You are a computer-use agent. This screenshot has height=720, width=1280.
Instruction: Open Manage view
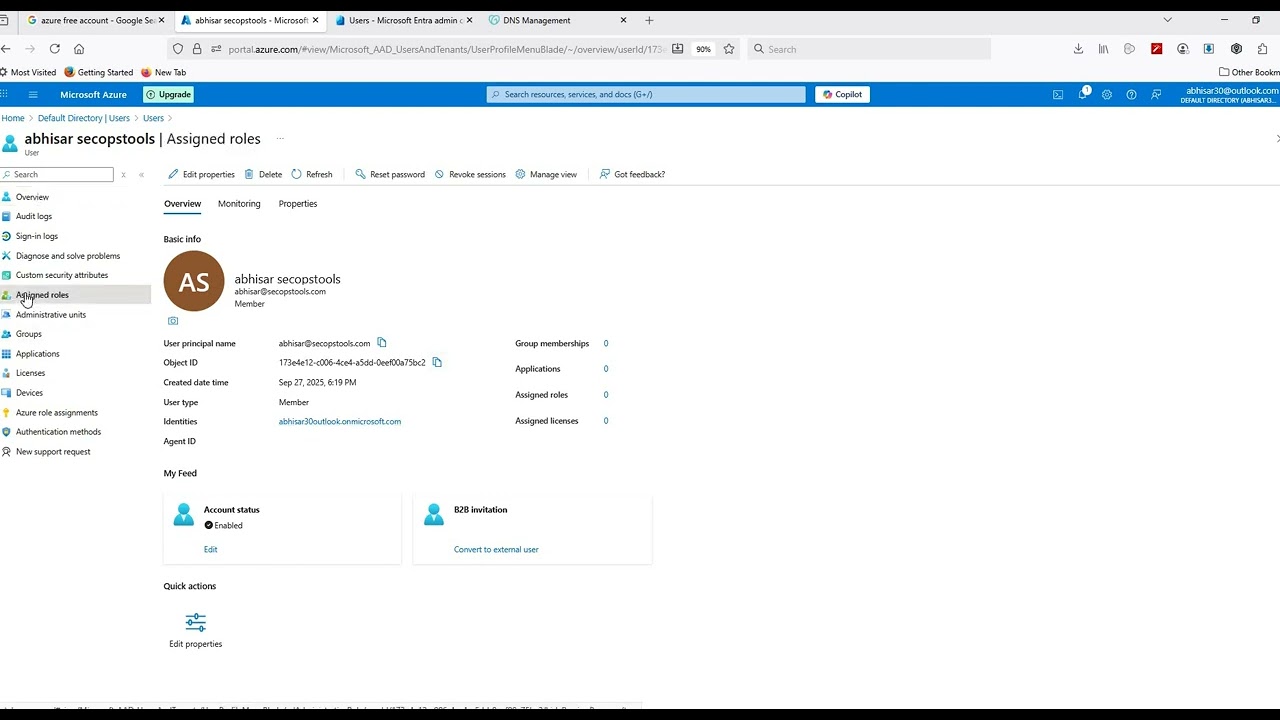[x=546, y=174]
